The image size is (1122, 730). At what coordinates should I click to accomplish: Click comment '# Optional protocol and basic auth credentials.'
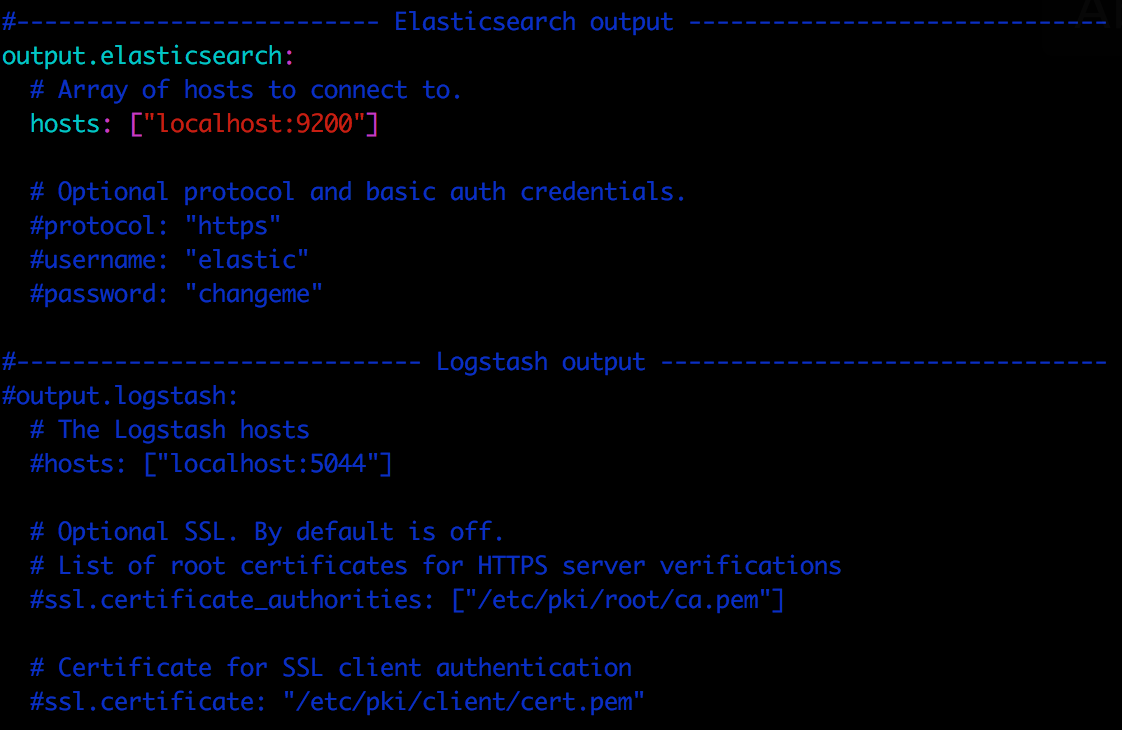coord(358,192)
